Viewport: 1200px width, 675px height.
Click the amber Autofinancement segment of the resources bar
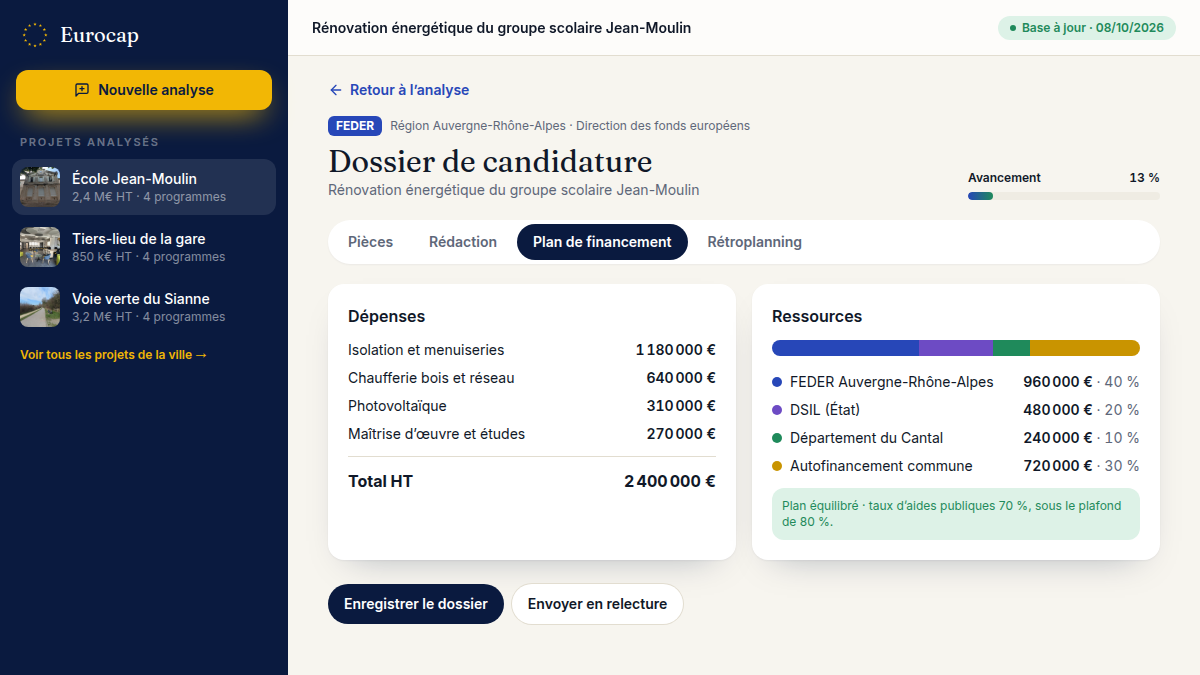tap(1085, 348)
